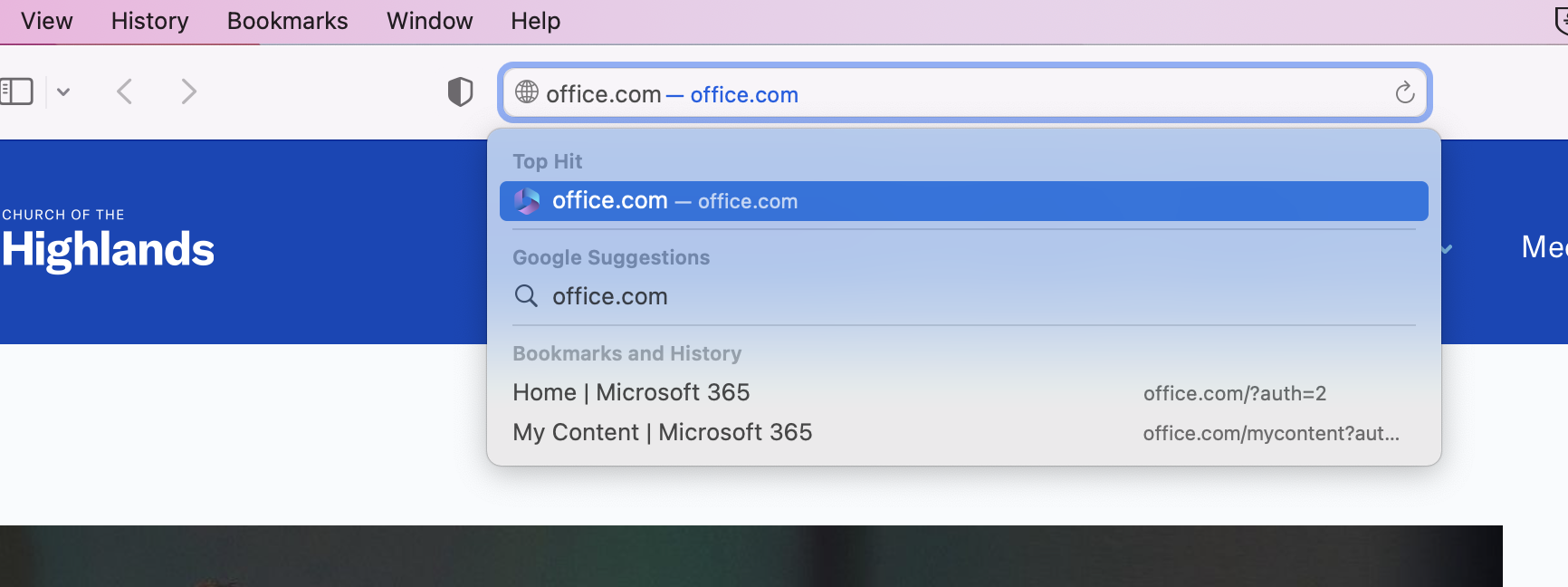
Task: Open the My Content | Microsoft 365 entry
Action: tap(662, 432)
